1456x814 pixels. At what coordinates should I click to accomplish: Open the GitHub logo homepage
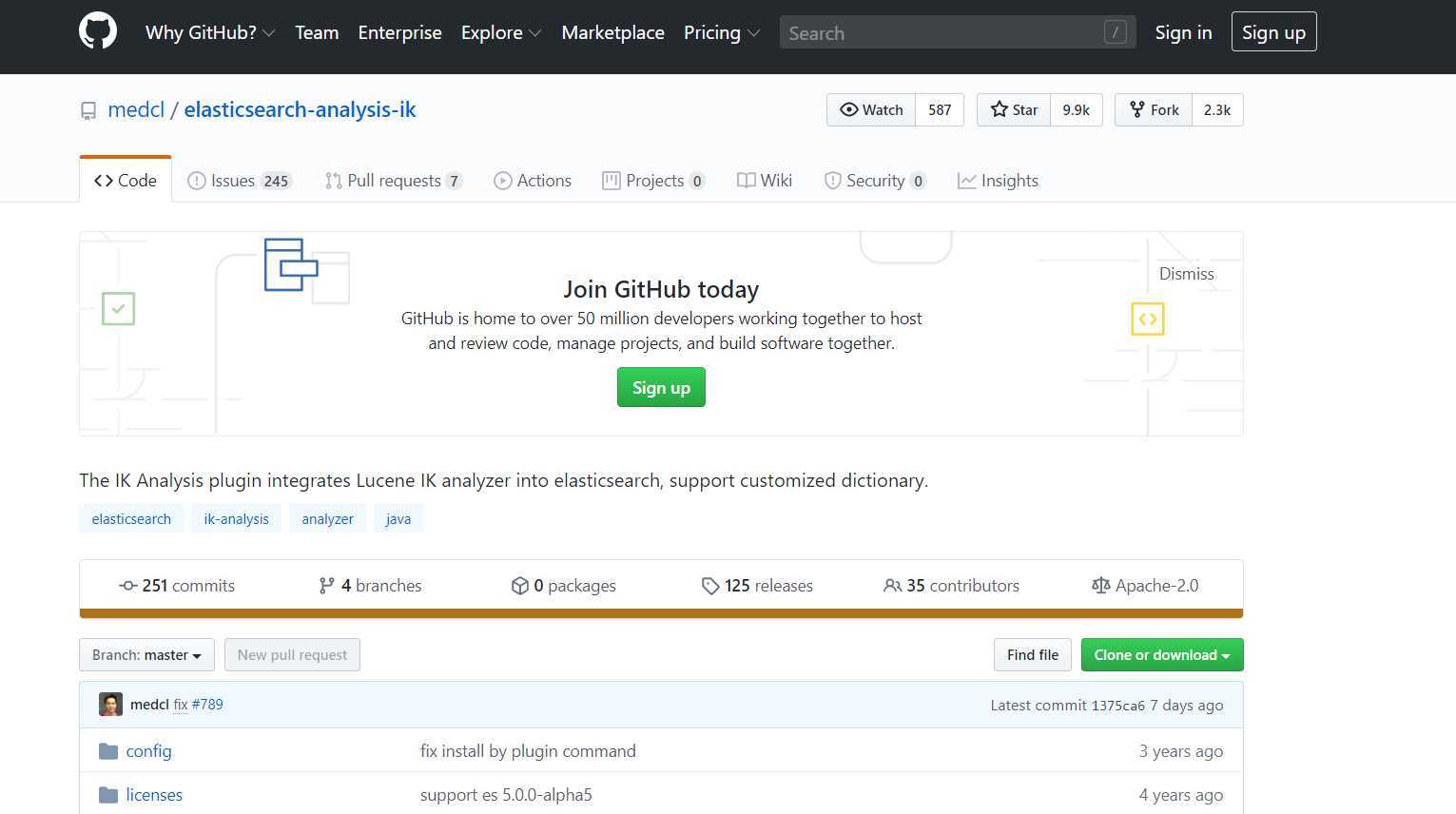pos(98,31)
